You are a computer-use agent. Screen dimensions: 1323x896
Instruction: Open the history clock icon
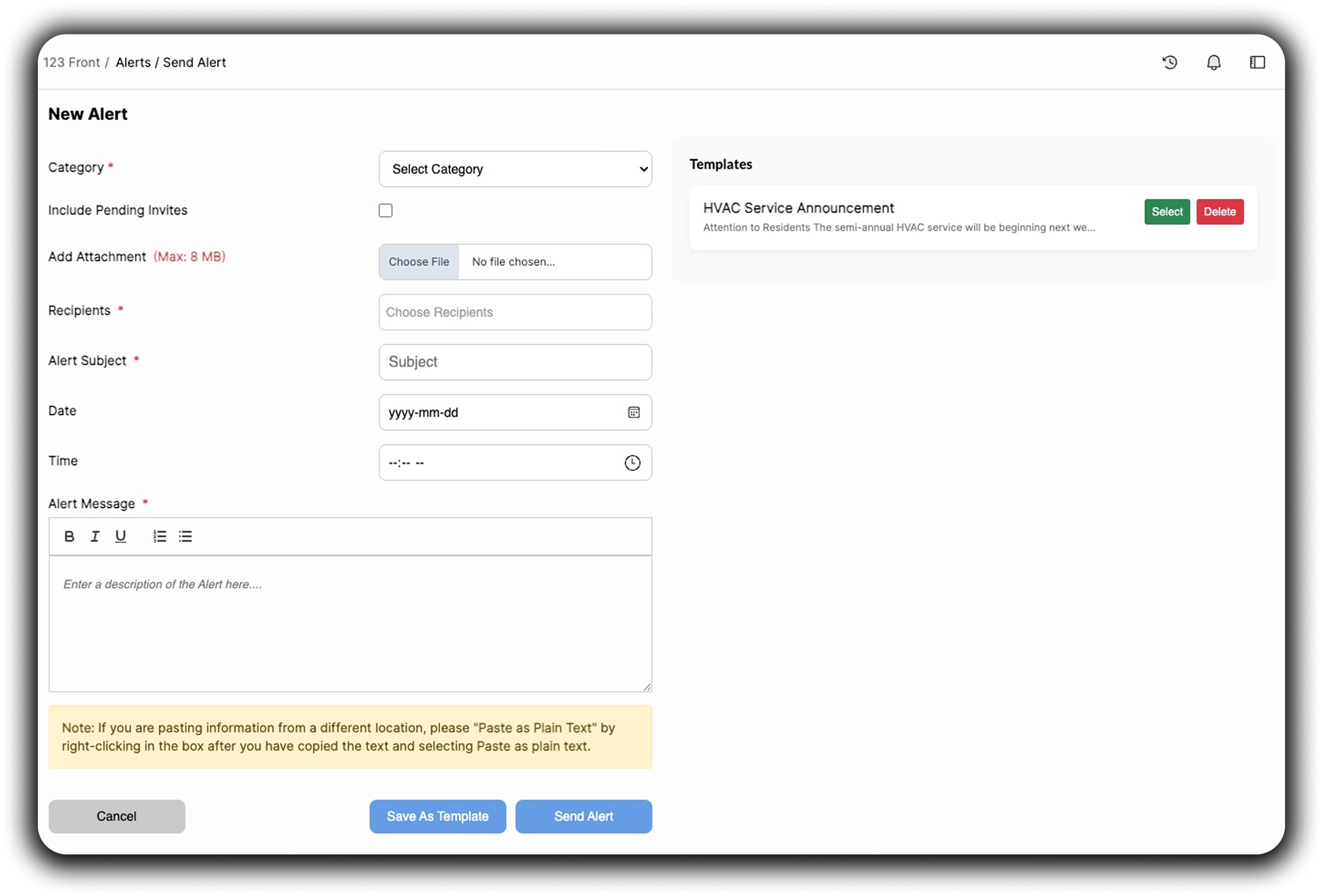click(1169, 62)
